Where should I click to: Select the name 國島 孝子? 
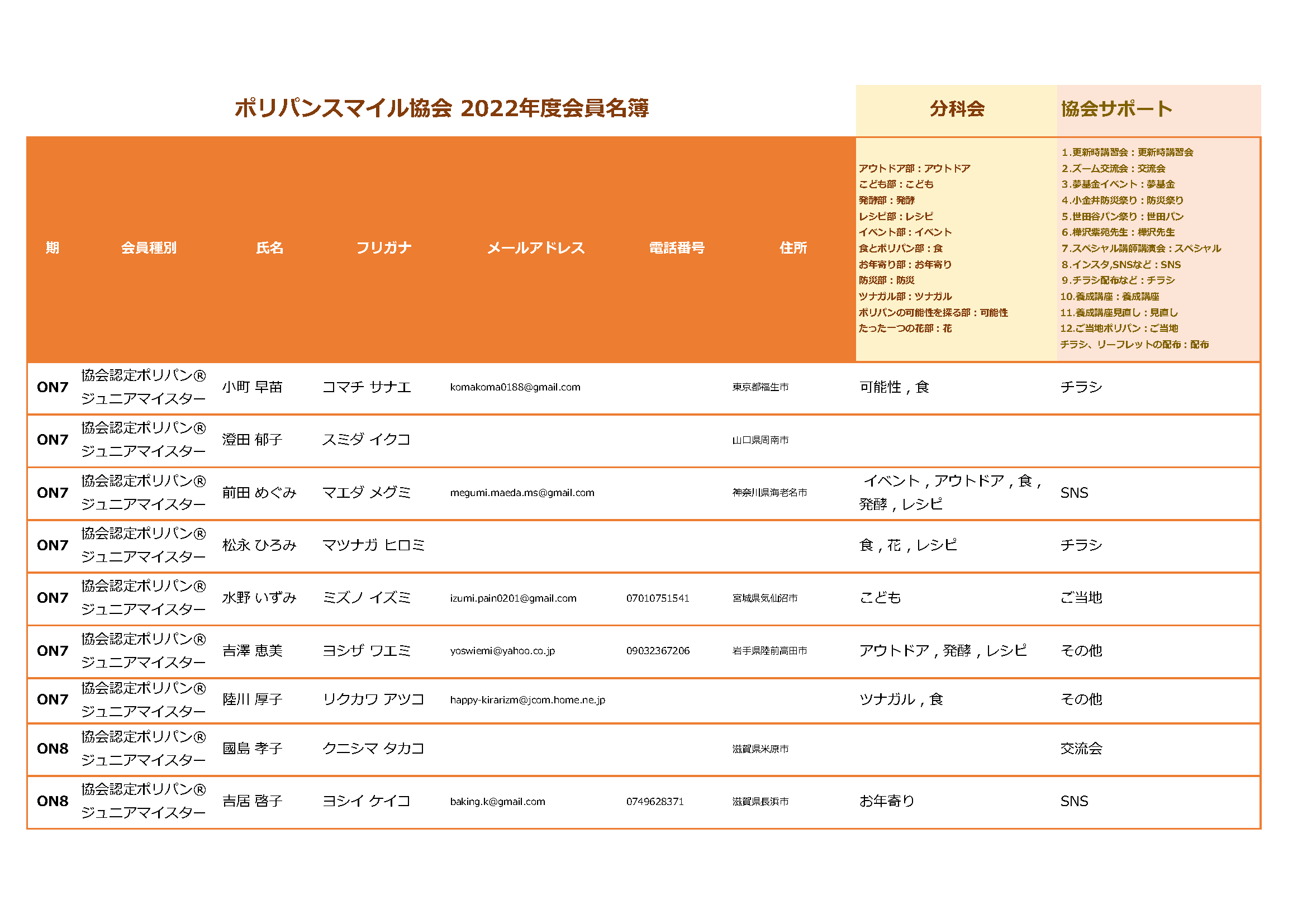point(252,749)
